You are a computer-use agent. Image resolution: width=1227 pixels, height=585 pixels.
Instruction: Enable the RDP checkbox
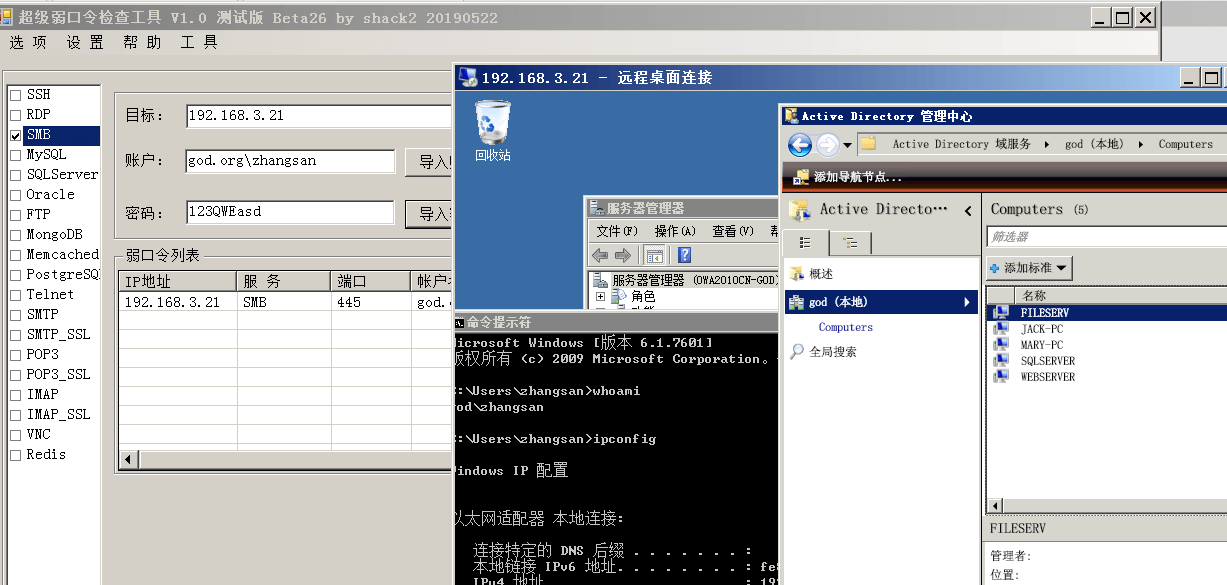coord(16,115)
